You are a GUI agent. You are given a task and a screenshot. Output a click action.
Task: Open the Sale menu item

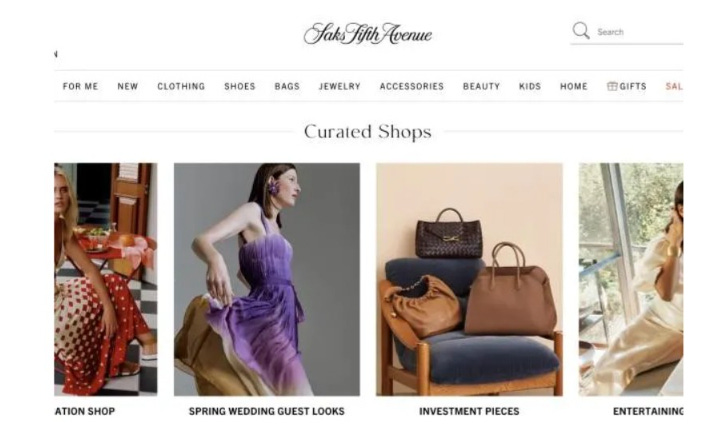674,86
